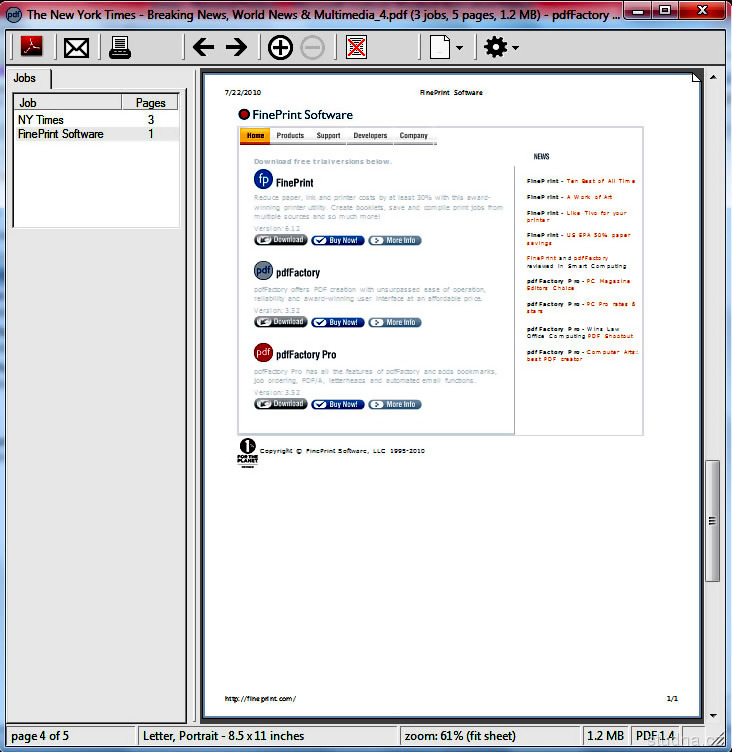Click the 7/22/2010 date header
Screen dimensions: 732x752
243,93
